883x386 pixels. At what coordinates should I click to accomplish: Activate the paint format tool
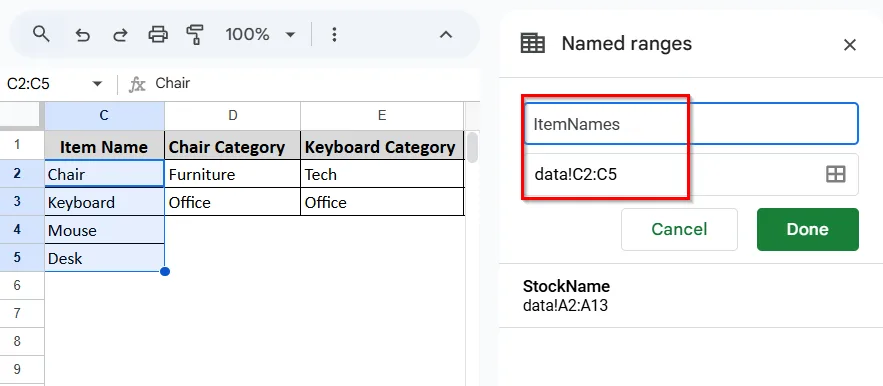click(x=194, y=35)
